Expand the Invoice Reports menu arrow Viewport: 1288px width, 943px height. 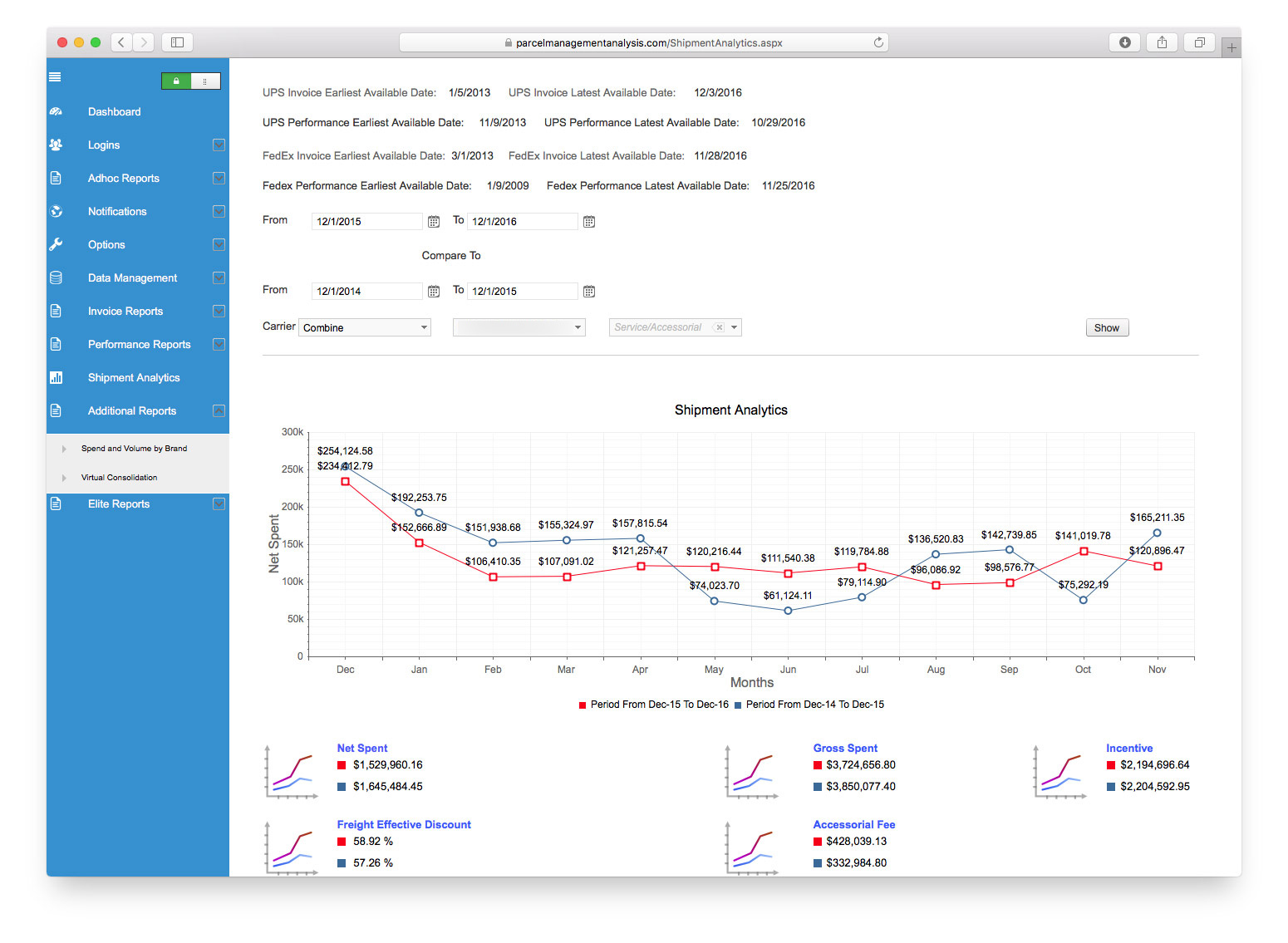[x=219, y=312]
